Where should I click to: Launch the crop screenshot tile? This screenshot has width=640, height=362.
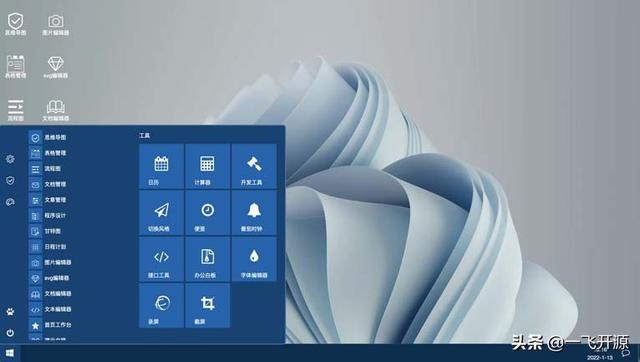[x=207, y=306]
